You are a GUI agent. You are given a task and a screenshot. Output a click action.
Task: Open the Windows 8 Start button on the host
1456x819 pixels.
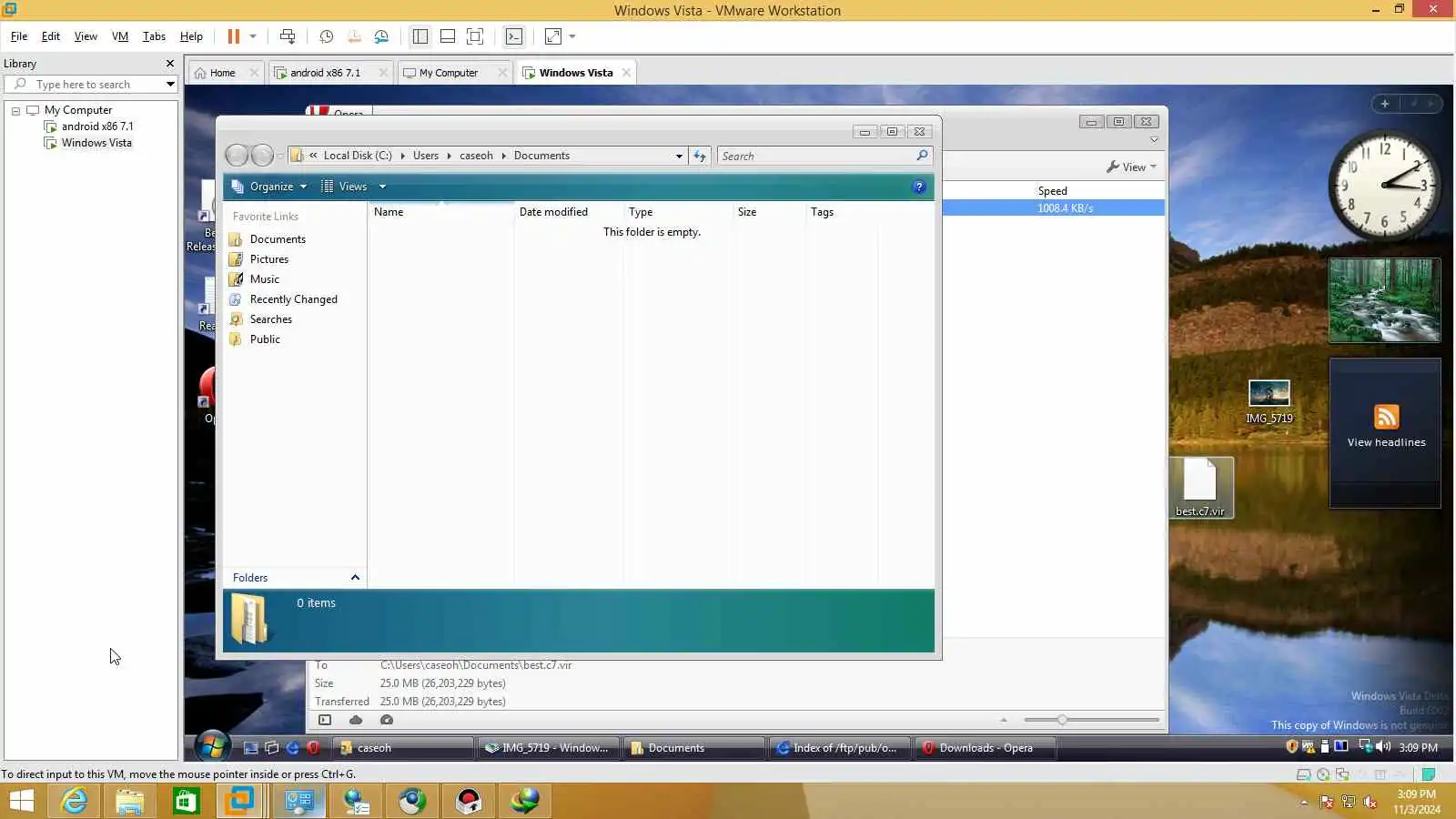(x=22, y=801)
